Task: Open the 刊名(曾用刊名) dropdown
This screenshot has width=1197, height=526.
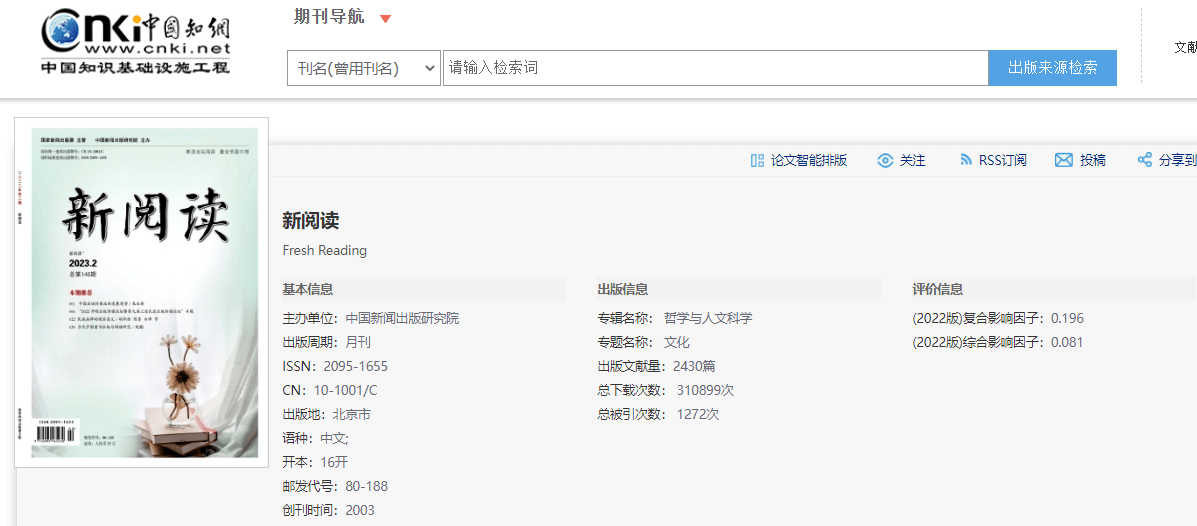Action: coord(364,68)
